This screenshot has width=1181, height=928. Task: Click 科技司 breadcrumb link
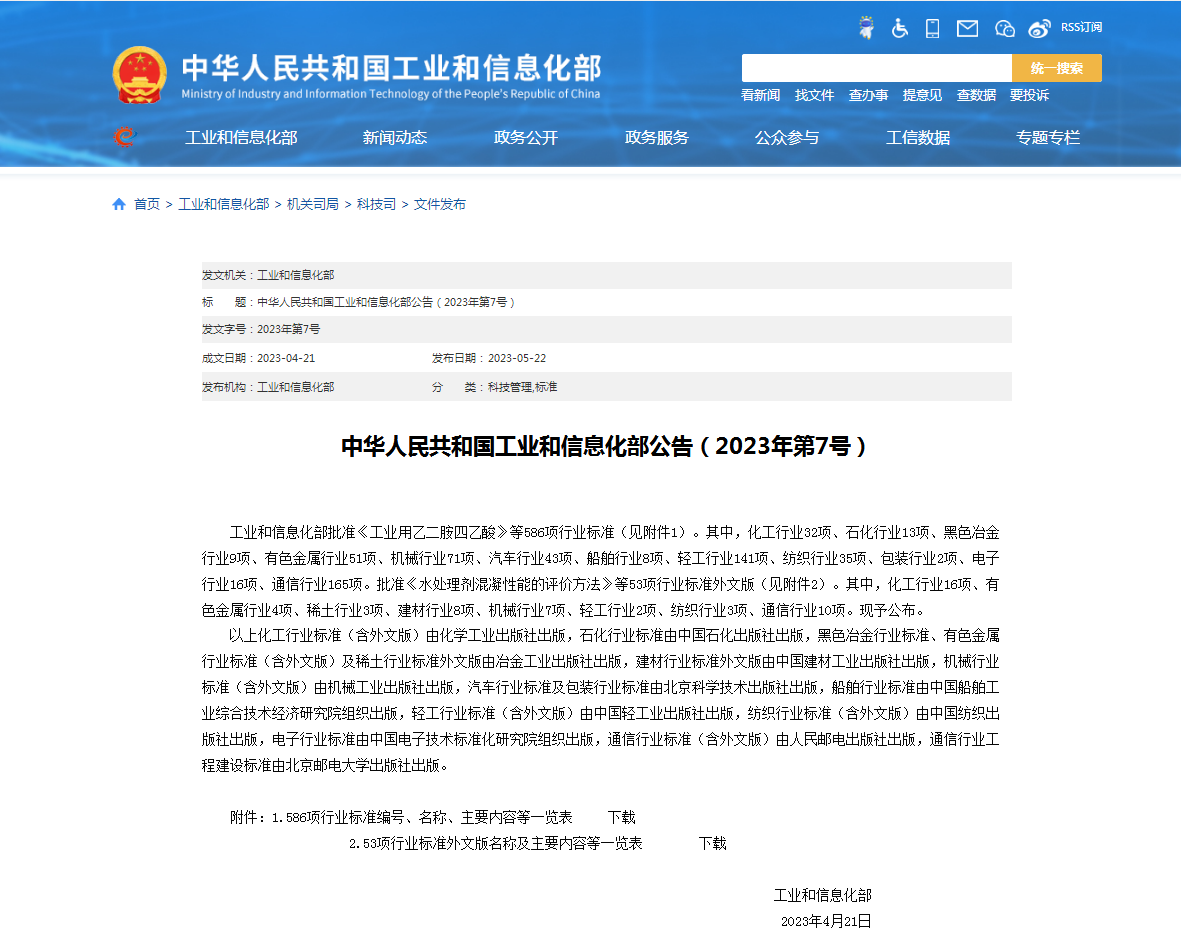point(376,204)
